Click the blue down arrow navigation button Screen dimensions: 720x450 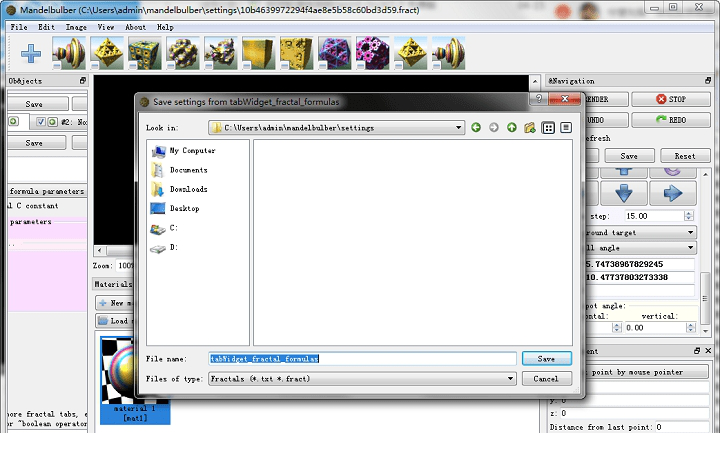[623, 193]
